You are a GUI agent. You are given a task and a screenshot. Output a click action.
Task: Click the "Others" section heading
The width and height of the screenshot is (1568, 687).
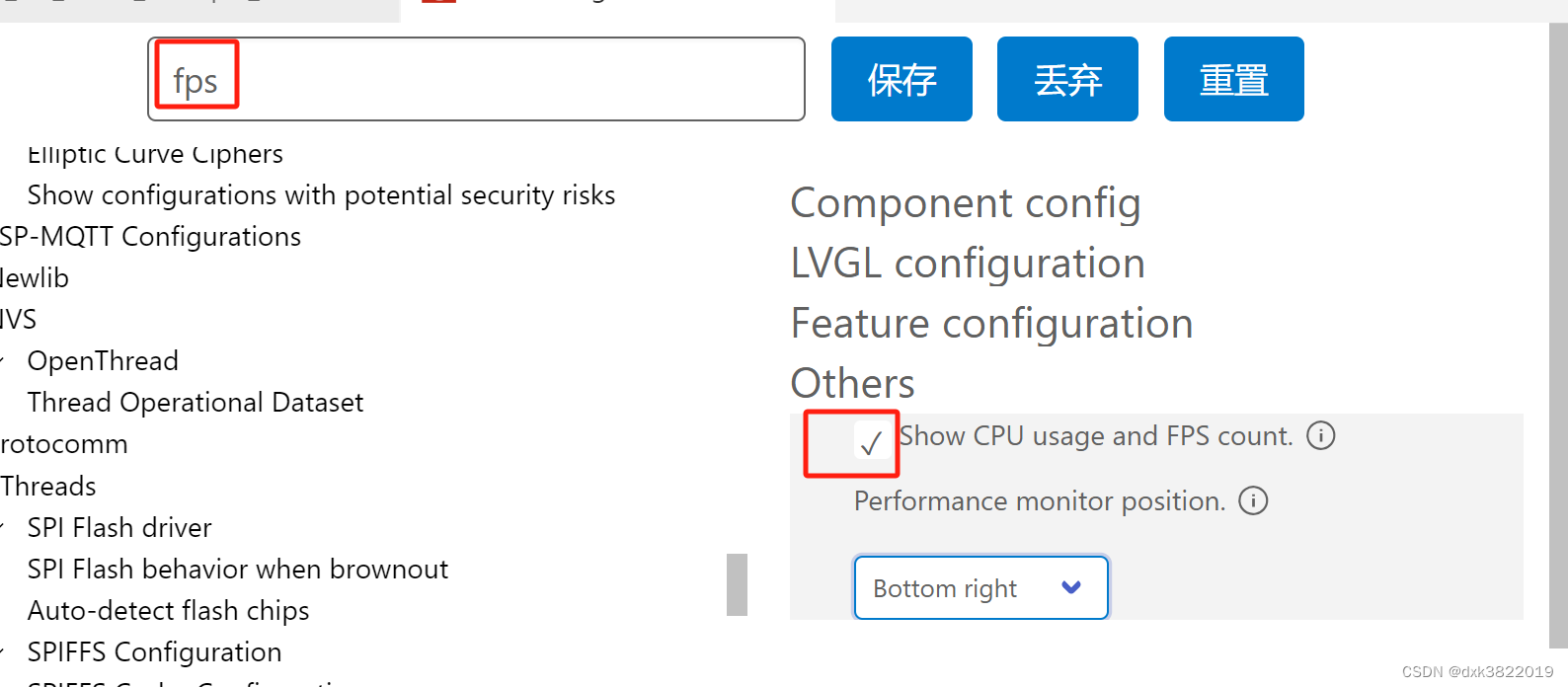point(851,383)
